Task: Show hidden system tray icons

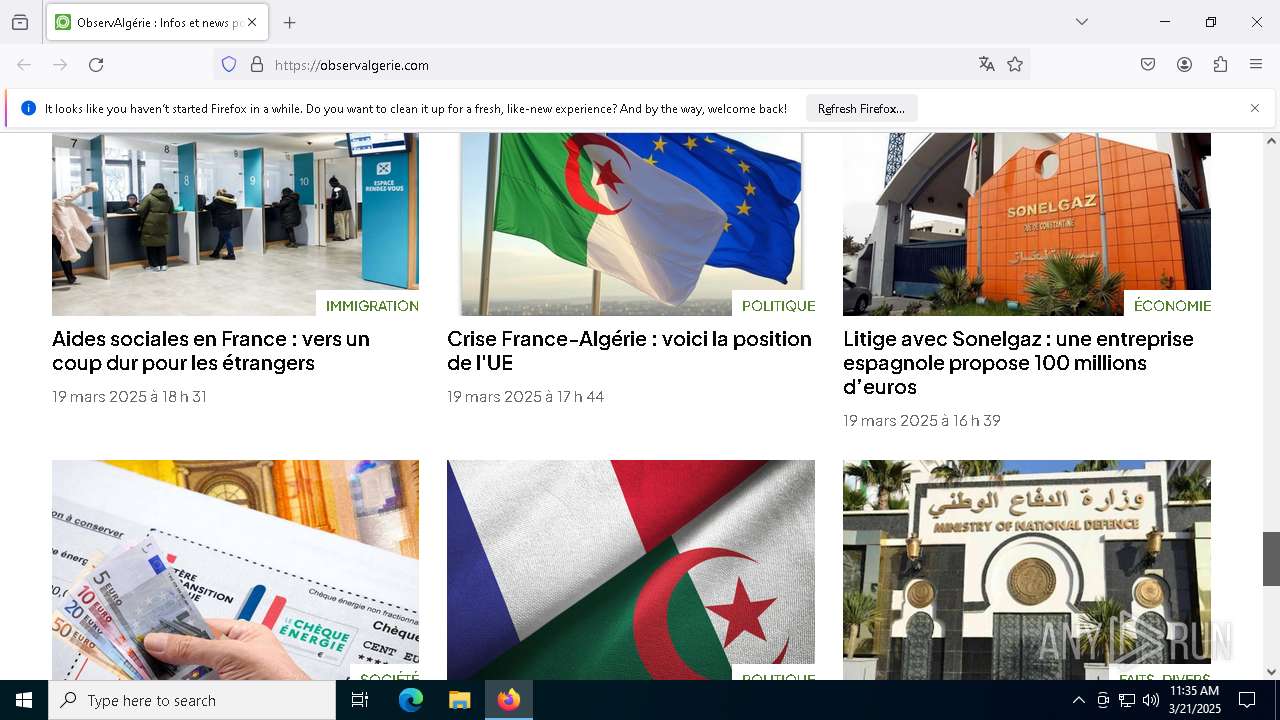Action: click(x=1078, y=700)
